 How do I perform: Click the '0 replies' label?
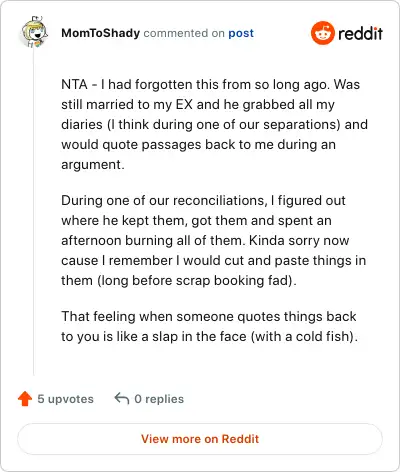pyautogui.click(x=159, y=399)
